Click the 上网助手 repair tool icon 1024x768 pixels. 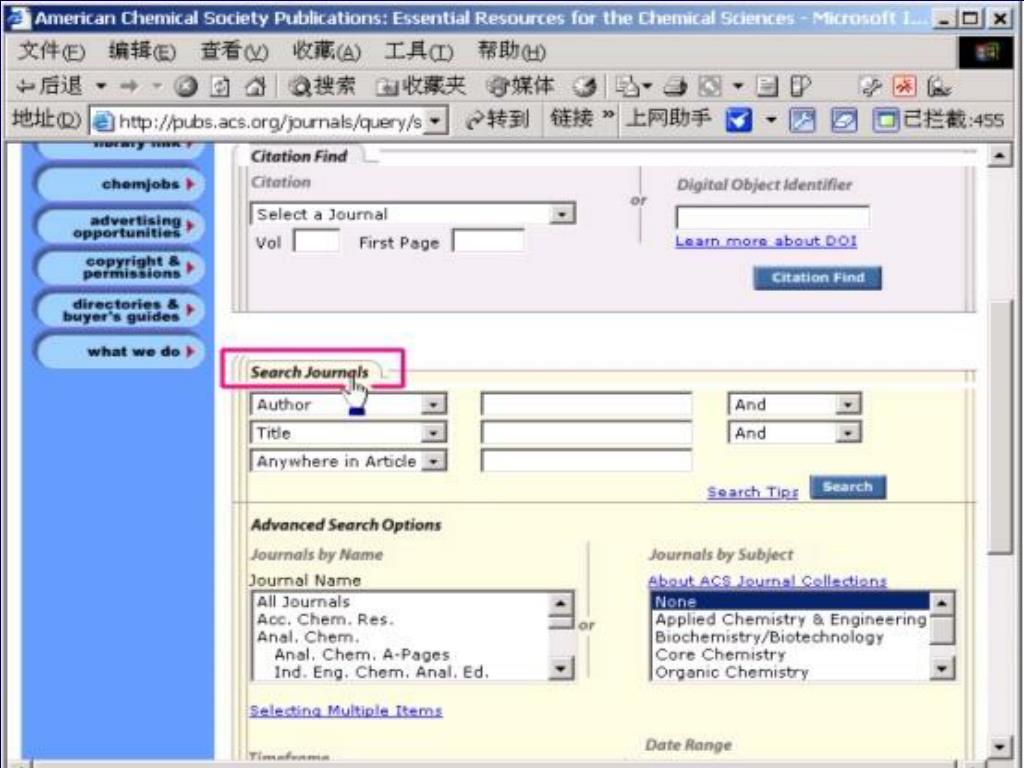[x=802, y=120]
